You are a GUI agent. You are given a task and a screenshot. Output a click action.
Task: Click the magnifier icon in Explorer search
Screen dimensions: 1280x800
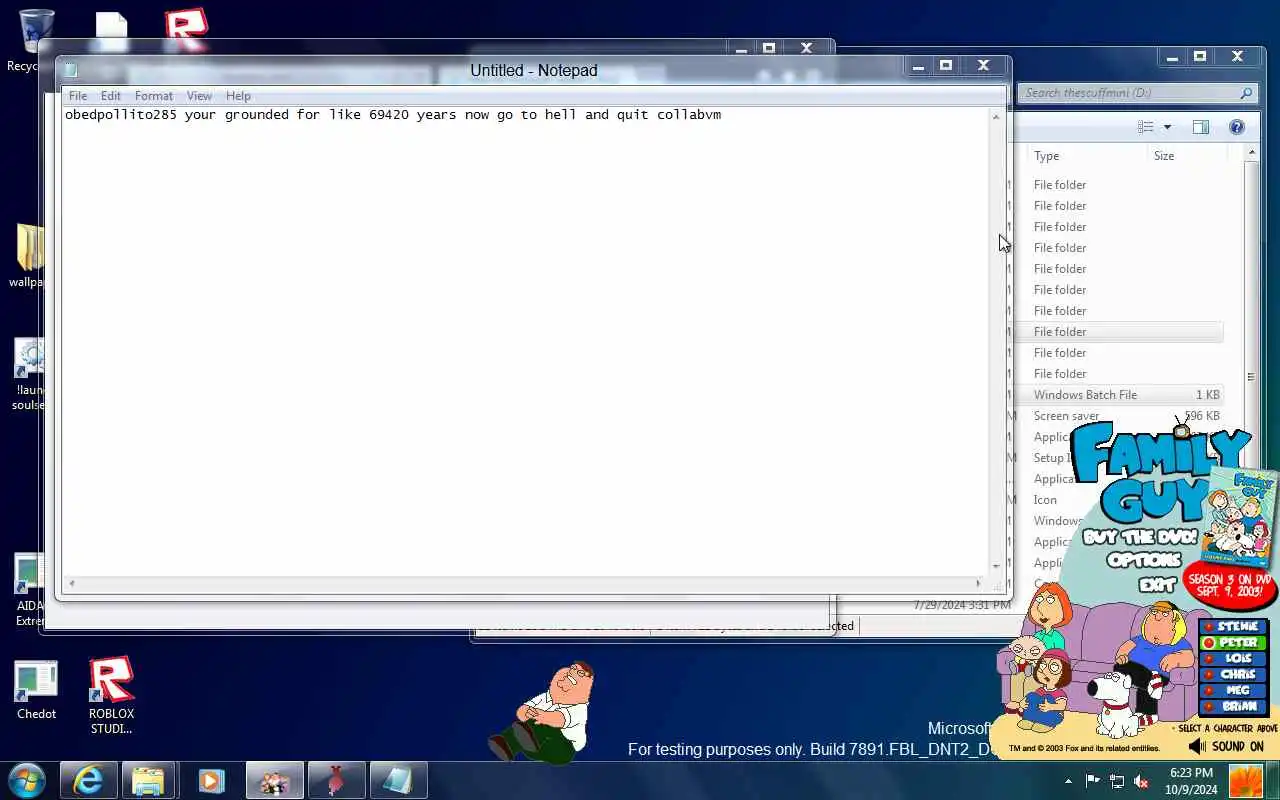[x=1246, y=93]
